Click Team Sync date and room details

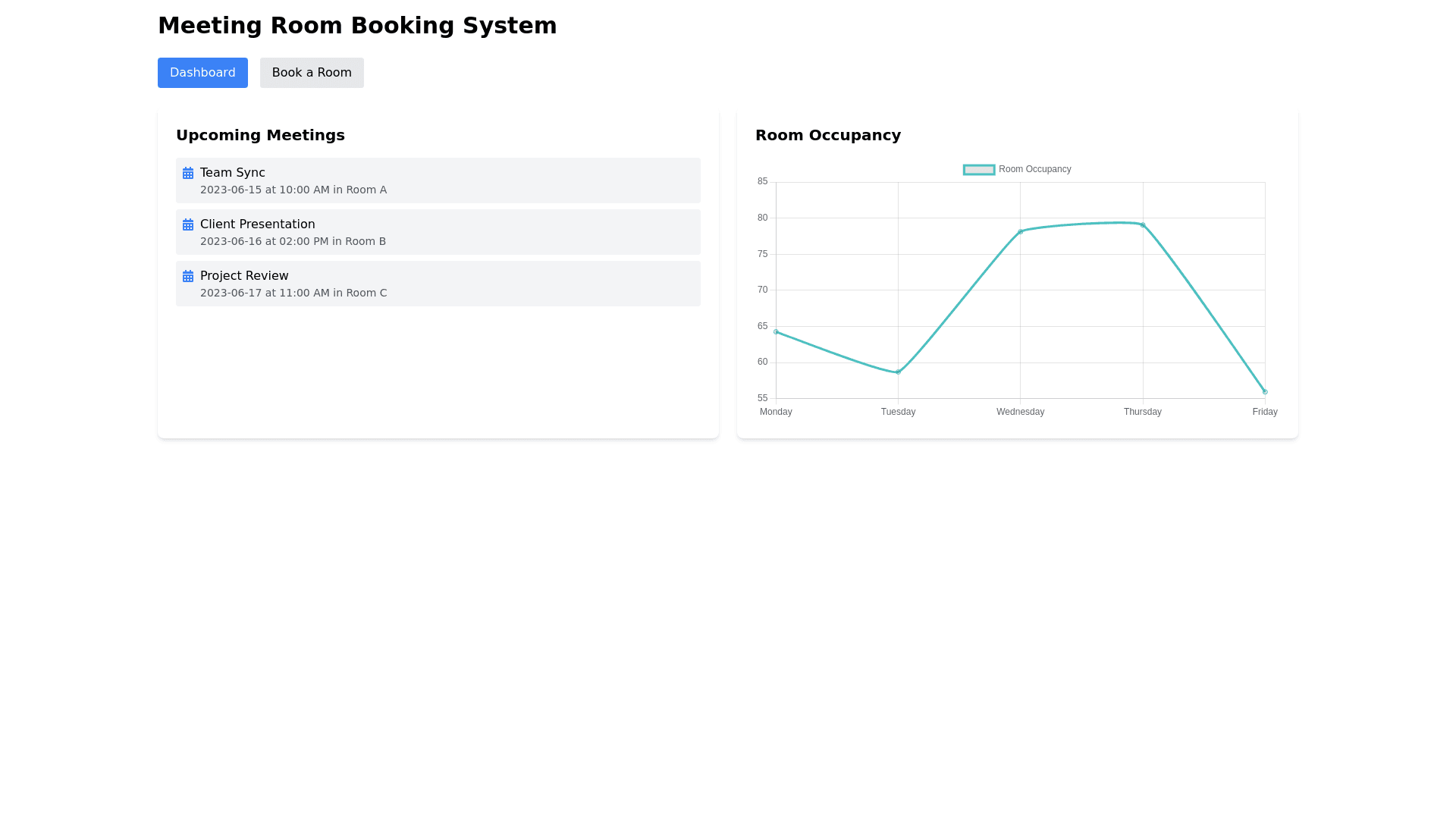point(293,190)
